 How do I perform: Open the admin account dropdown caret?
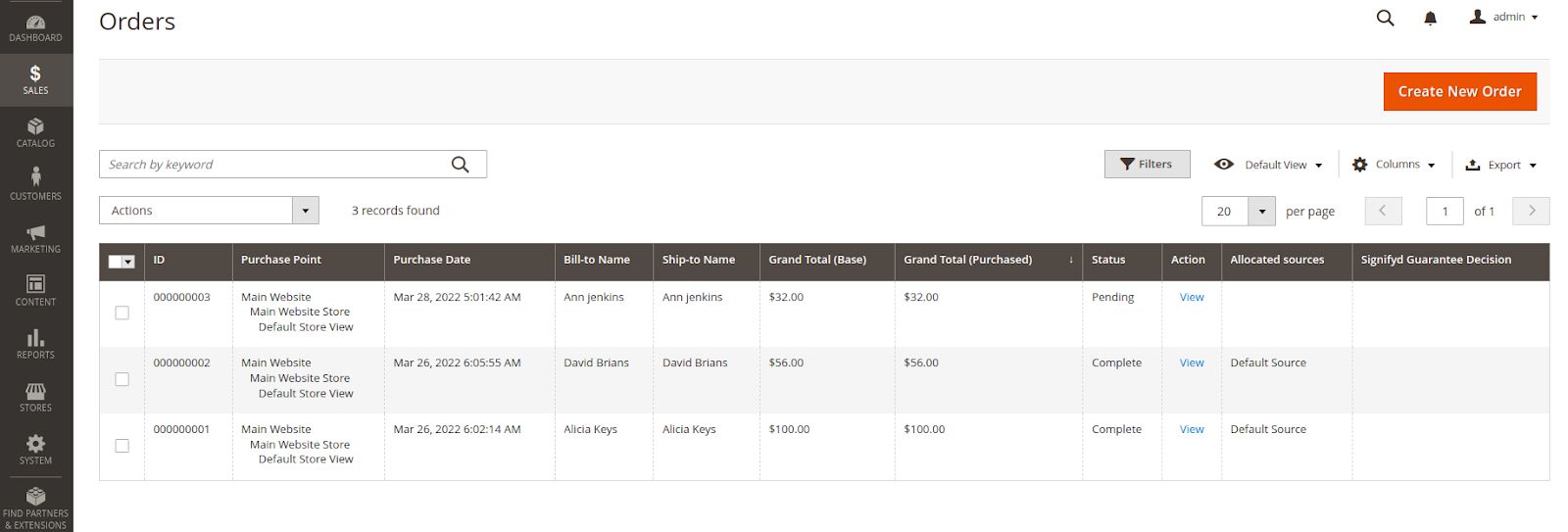pyautogui.click(x=1535, y=18)
